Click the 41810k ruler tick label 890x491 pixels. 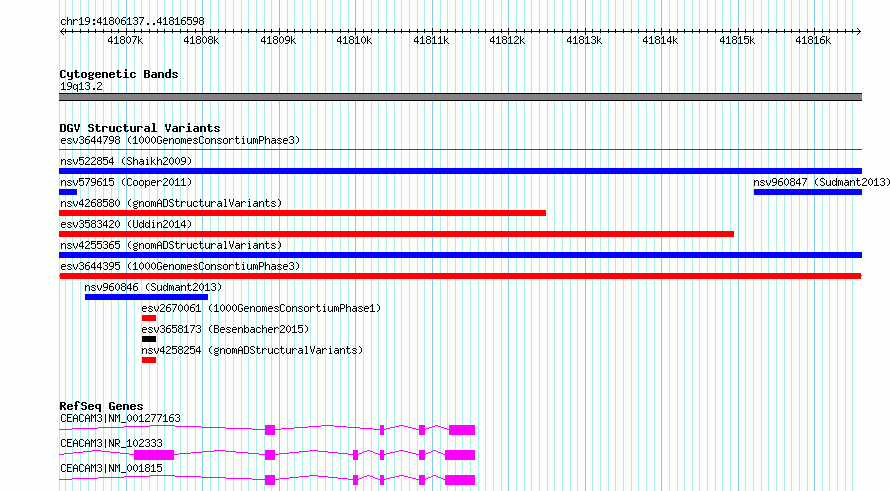tap(354, 40)
